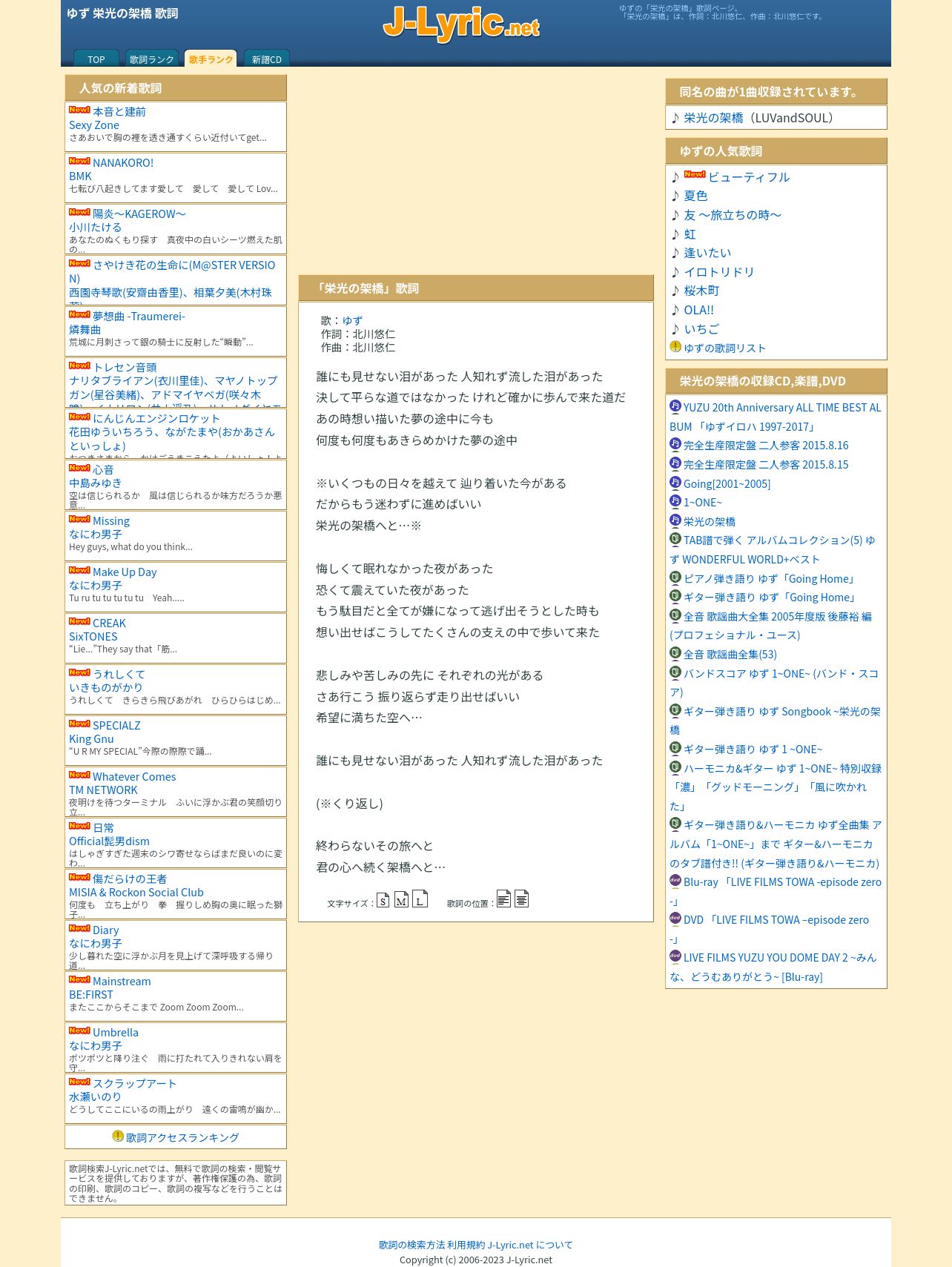The image size is (952, 1267).
Task: Open Sexy Zone artist link
Action: [x=94, y=125]
